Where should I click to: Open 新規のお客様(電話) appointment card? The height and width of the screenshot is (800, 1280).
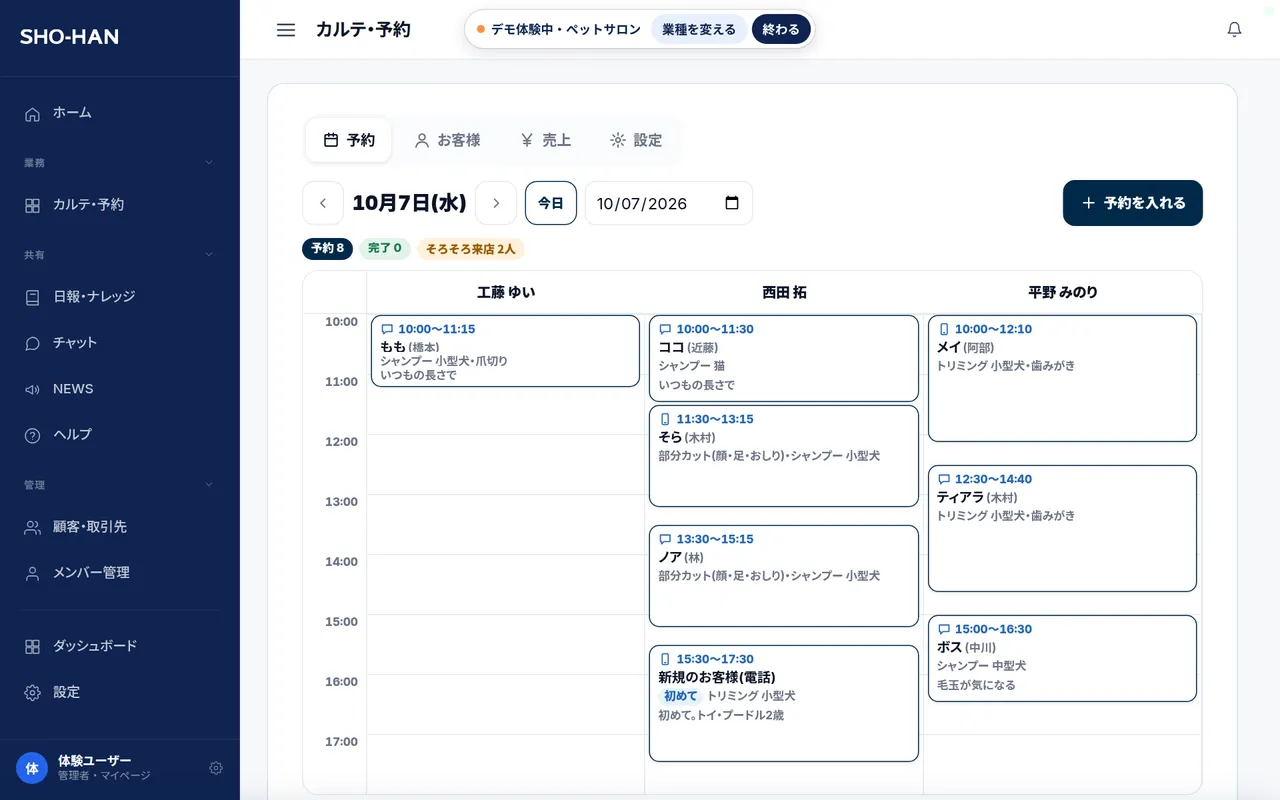pos(784,703)
